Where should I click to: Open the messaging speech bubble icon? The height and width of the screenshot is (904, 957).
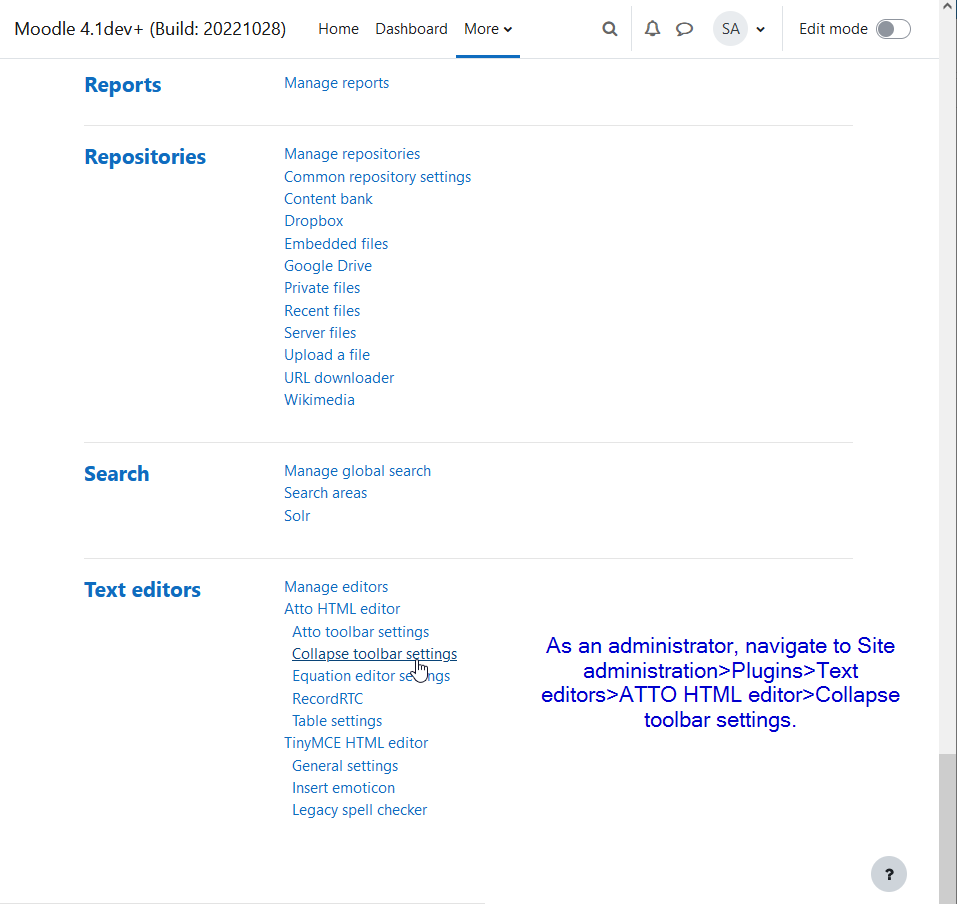[x=684, y=29]
